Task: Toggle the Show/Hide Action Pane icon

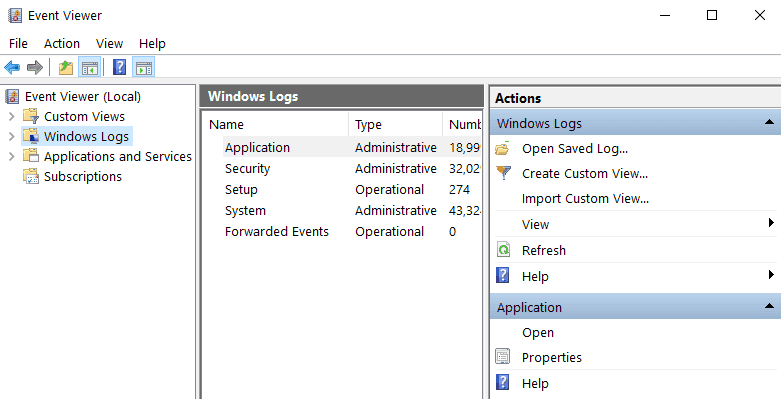Action: [x=144, y=67]
